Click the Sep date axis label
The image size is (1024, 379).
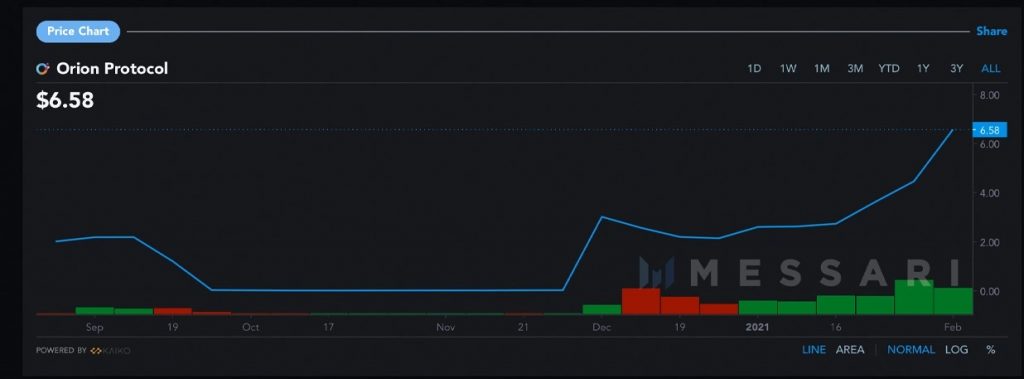[95, 327]
